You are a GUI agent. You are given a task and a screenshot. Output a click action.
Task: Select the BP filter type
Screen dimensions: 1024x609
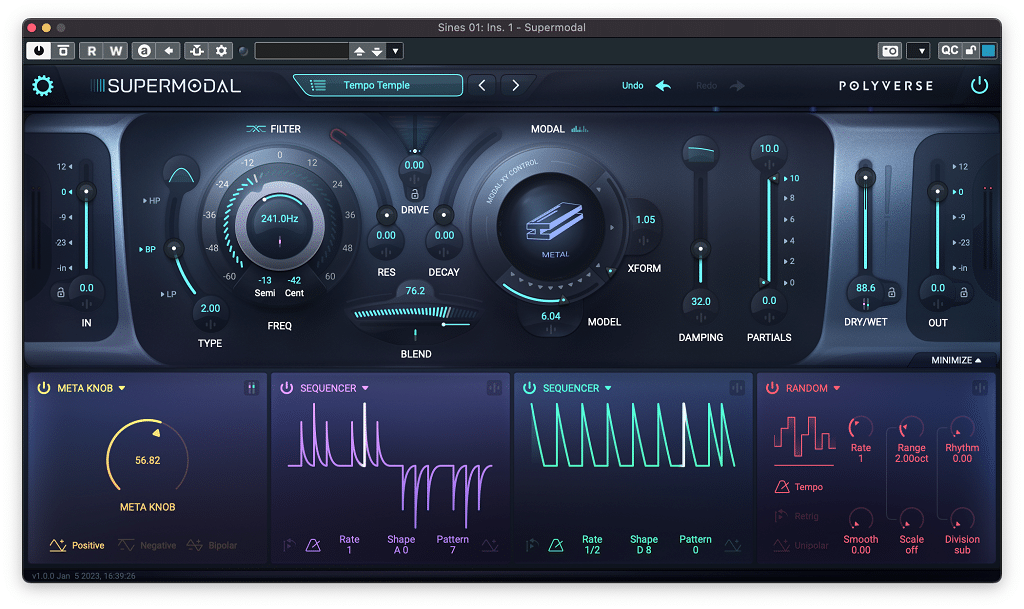pyautogui.click(x=147, y=249)
